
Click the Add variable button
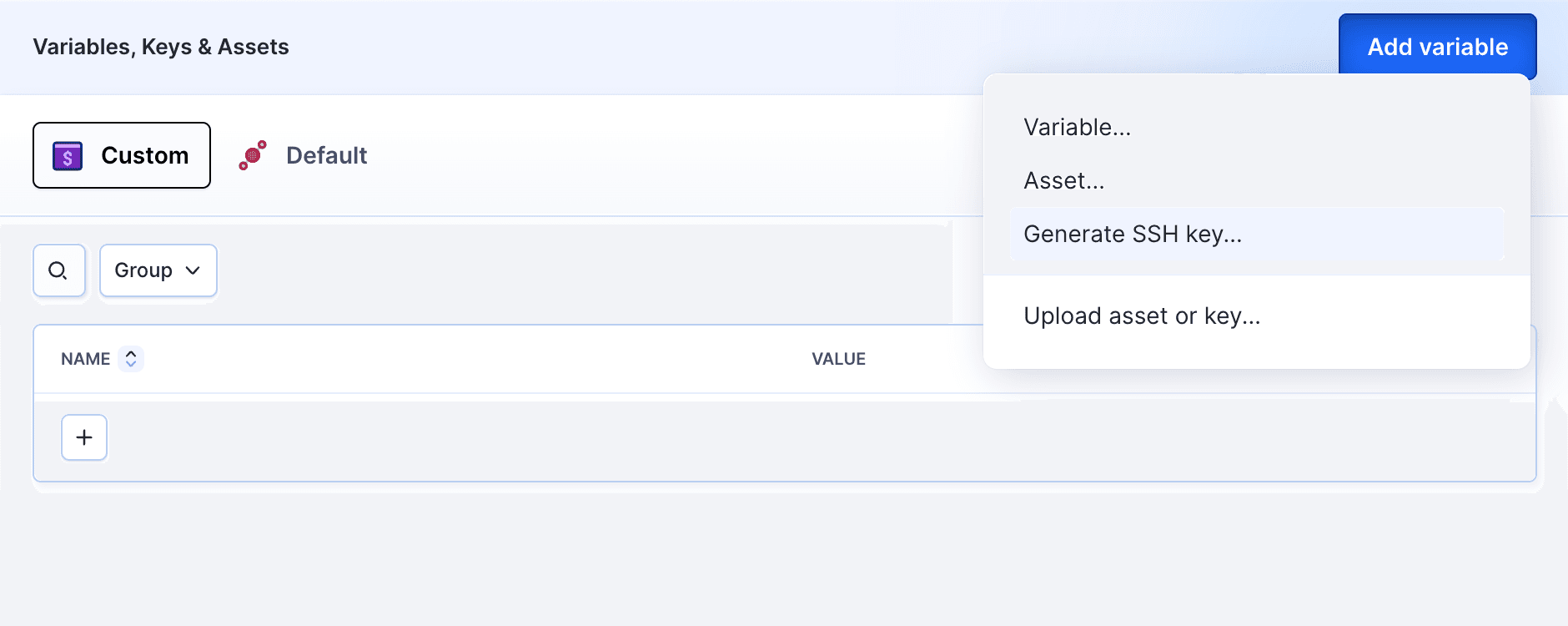pyautogui.click(x=1437, y=47)
